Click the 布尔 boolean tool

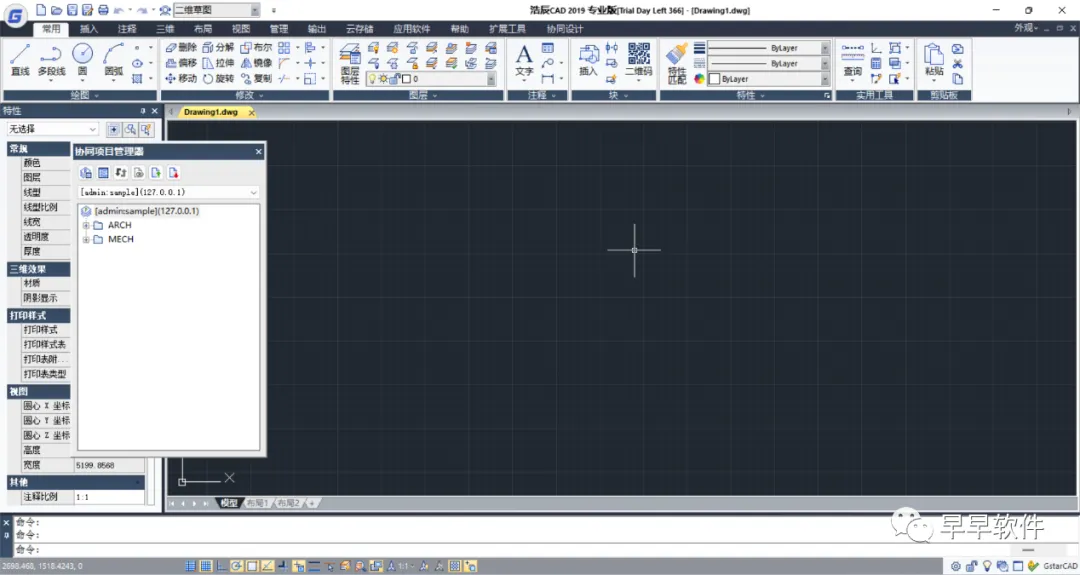coord(256,48)
